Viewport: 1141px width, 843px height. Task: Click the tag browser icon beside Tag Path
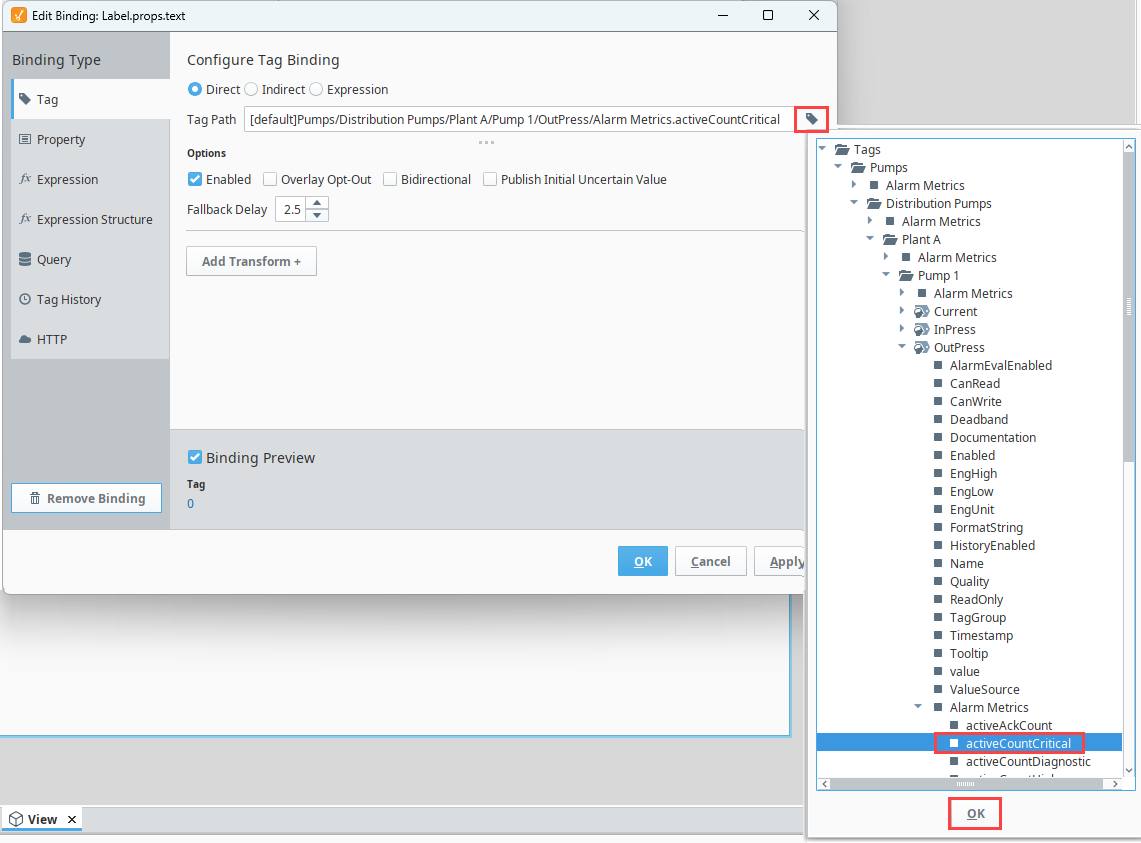point(812,119)
